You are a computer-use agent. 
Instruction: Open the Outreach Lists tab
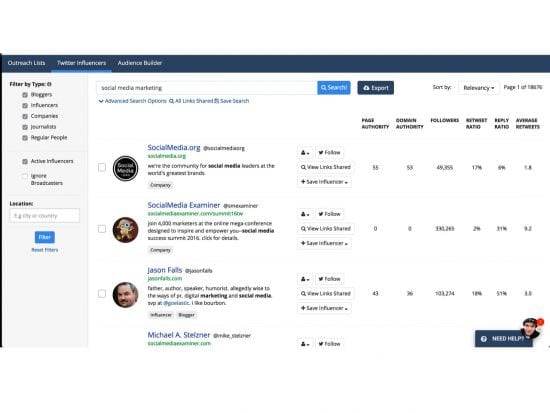(26, 63)
